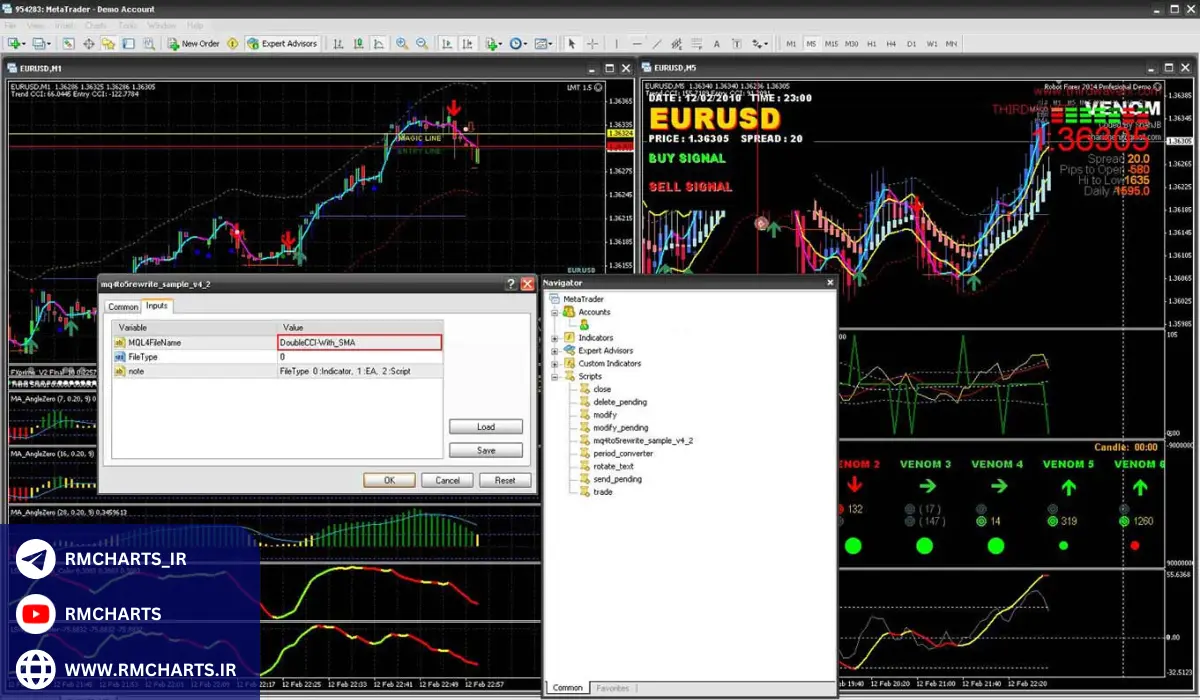Expand the Indicators node in Navigator
The height and width of the screenshot is (700, 1200).
[555, 338]
